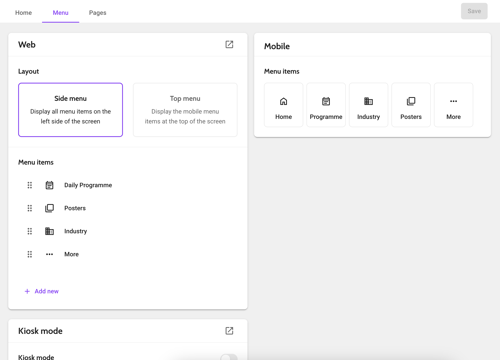This screenshot has width=500, height=360.
Task: Open the Web panel external link icon
Action: 229,44
